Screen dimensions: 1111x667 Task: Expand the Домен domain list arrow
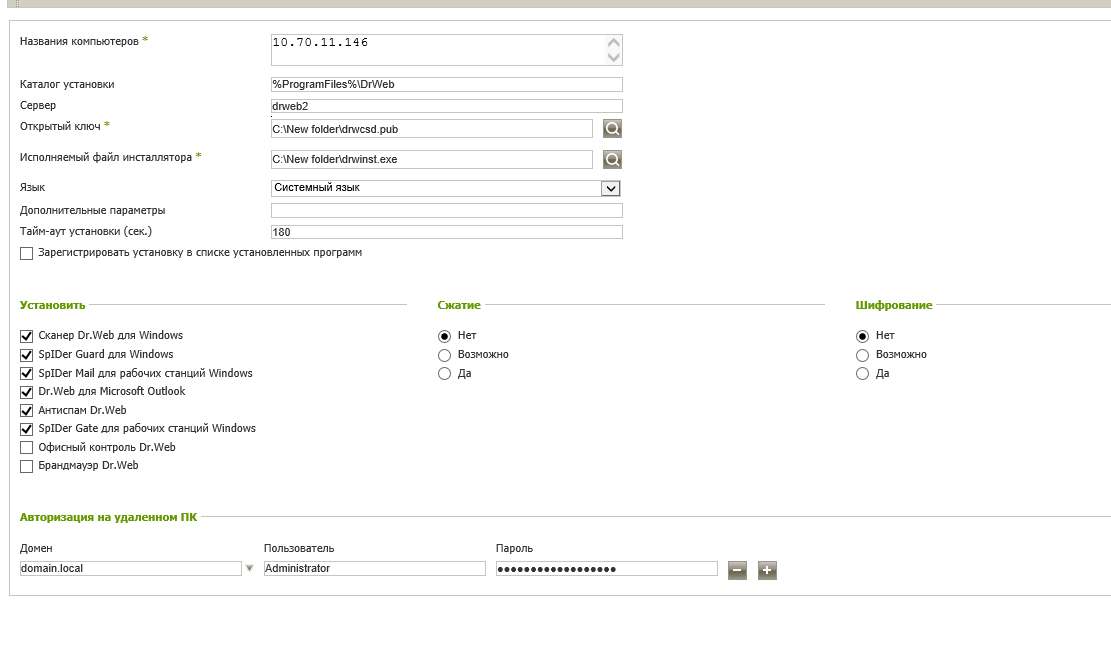[x=249, y=568]
